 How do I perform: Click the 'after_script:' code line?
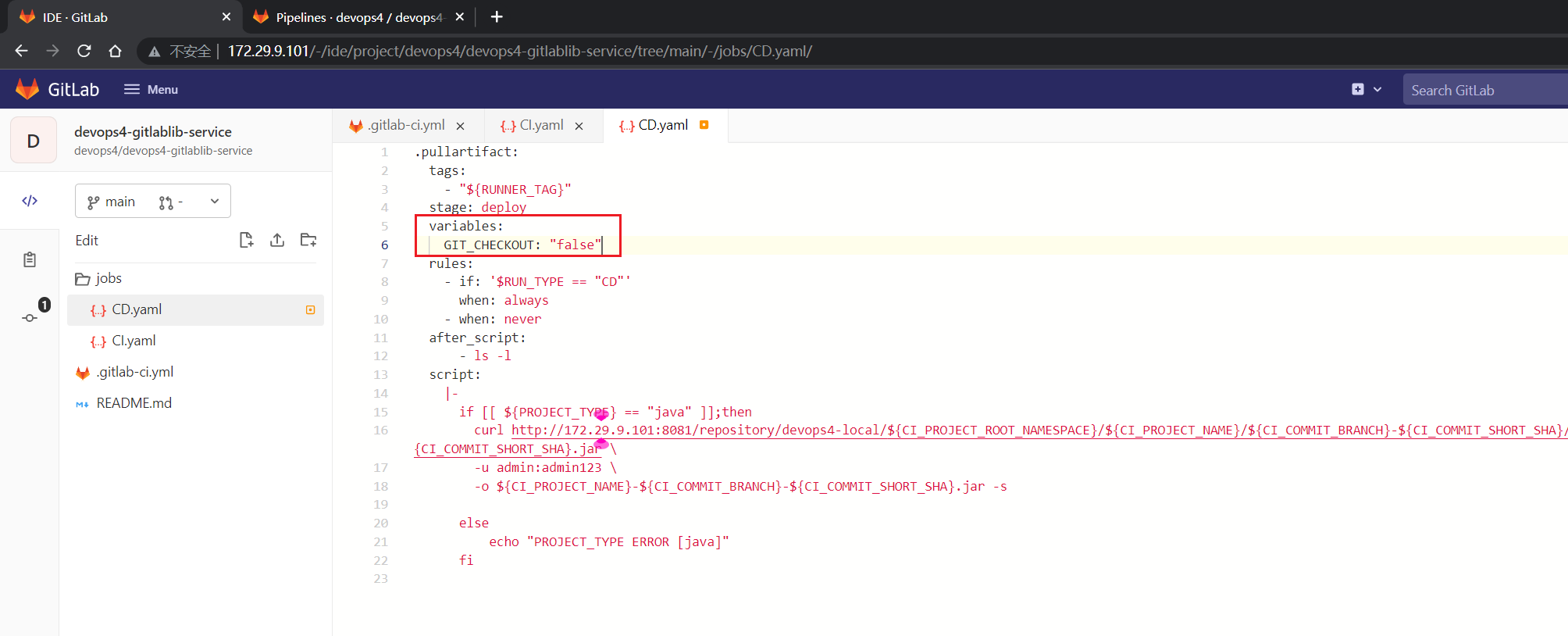pos(477,338)
